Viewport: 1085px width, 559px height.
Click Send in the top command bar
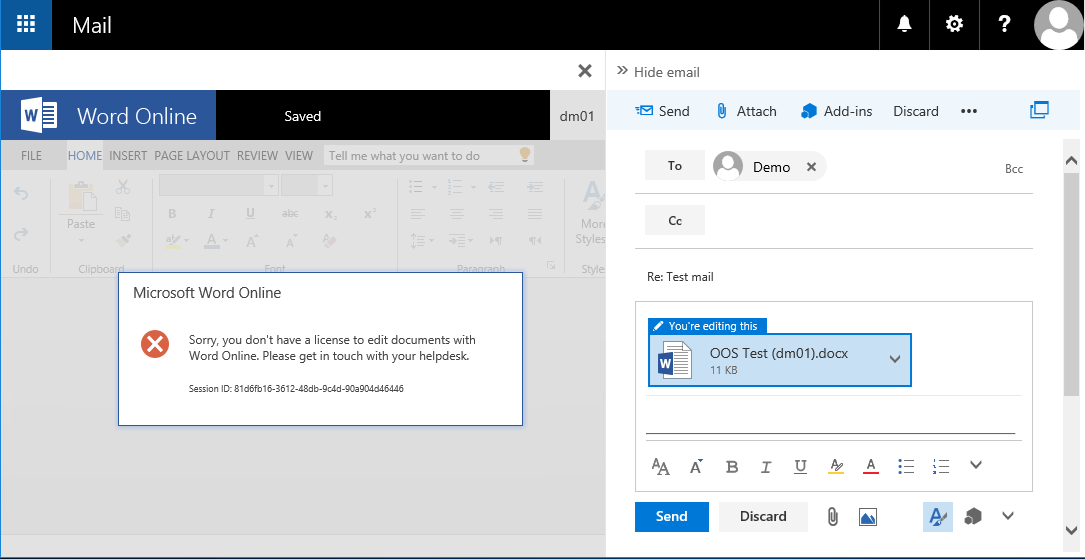[x=662, y=111]
